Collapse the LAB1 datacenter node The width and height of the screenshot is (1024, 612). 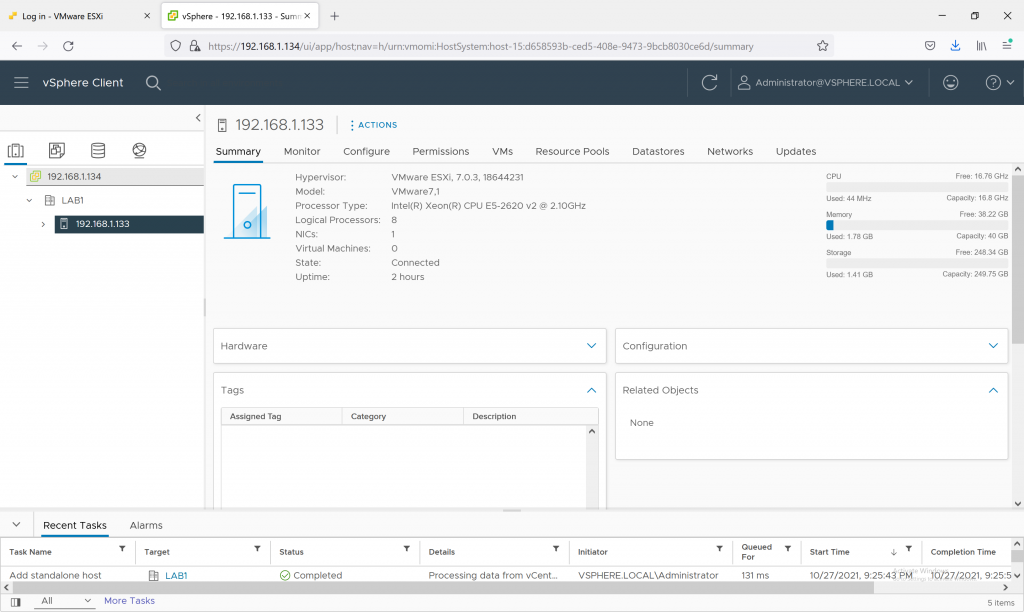tap(29, 201)
